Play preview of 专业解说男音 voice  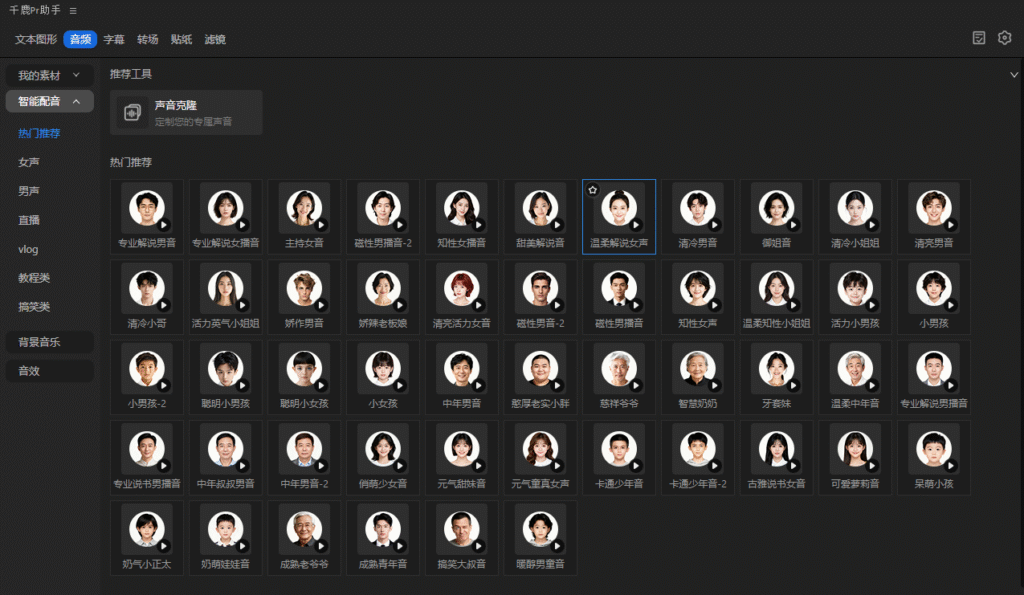(x=164, y=224)
